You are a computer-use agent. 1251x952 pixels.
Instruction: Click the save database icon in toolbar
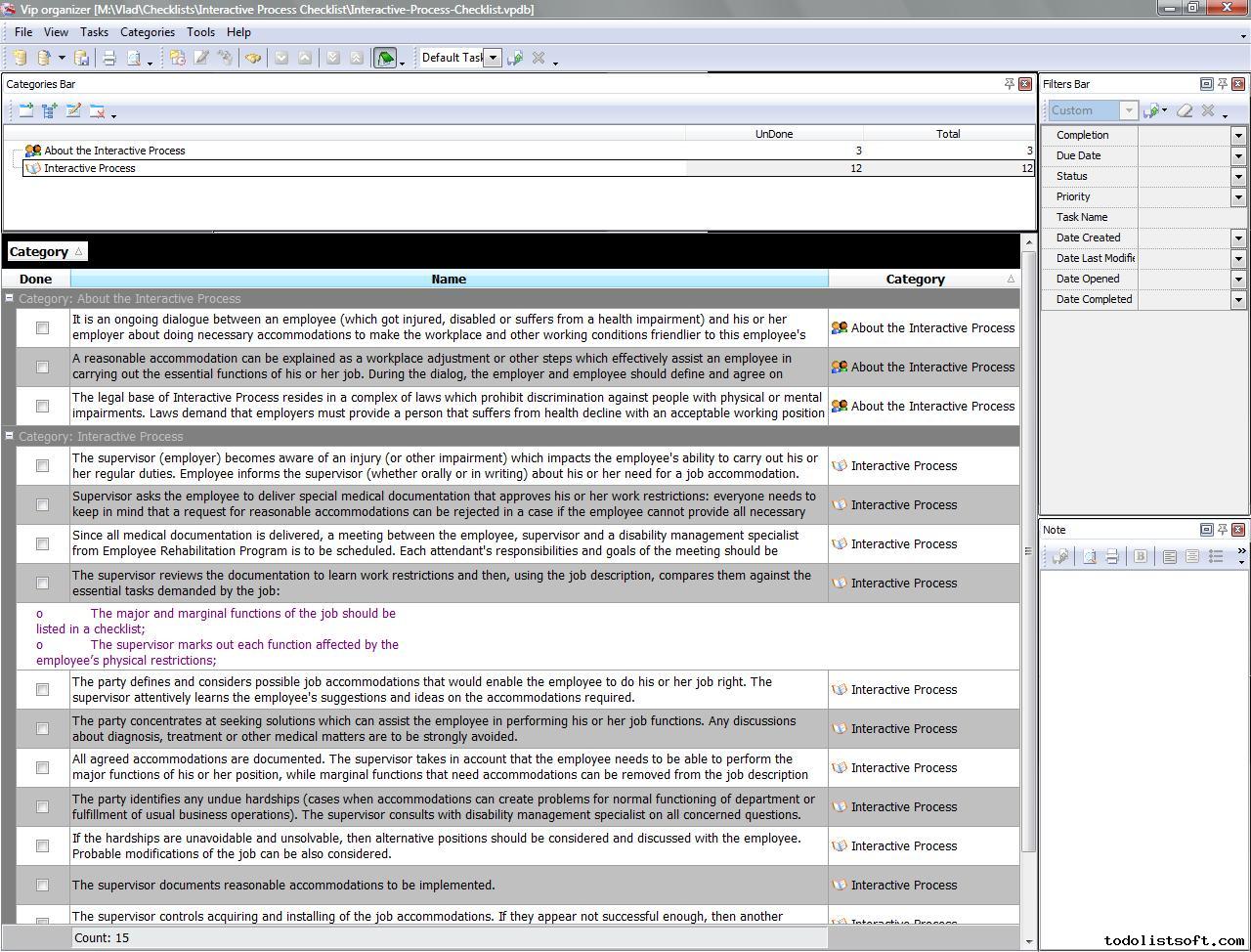pos(82,59)
